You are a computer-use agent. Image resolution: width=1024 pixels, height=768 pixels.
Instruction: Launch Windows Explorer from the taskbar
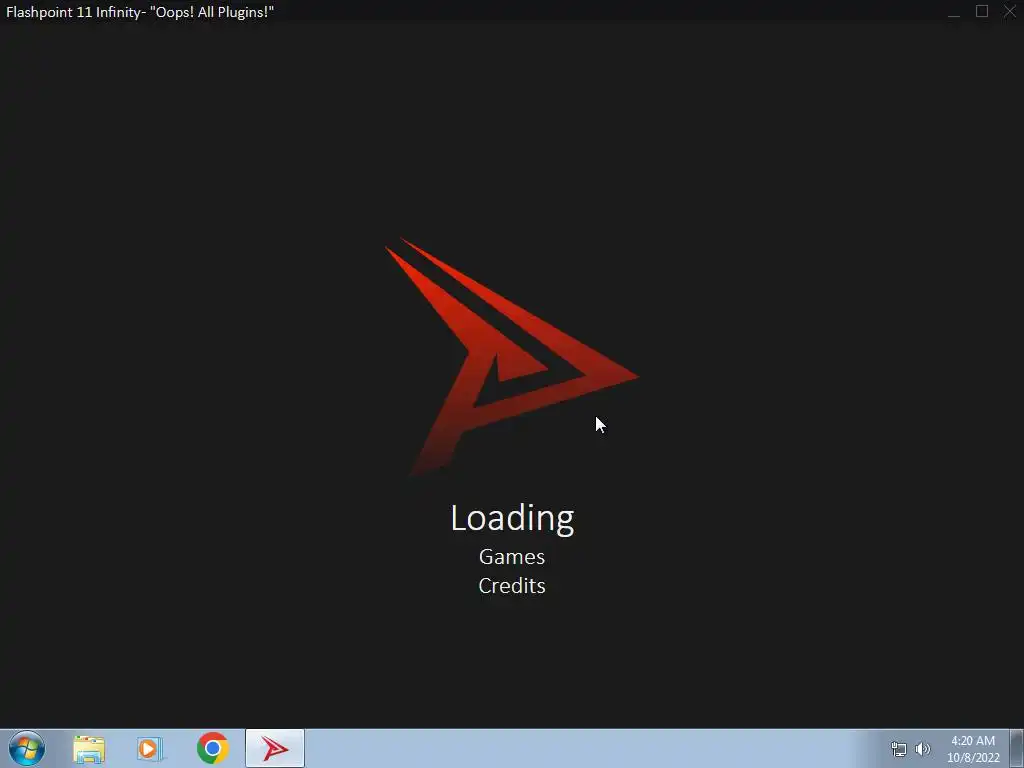click(x=89, y=749)
